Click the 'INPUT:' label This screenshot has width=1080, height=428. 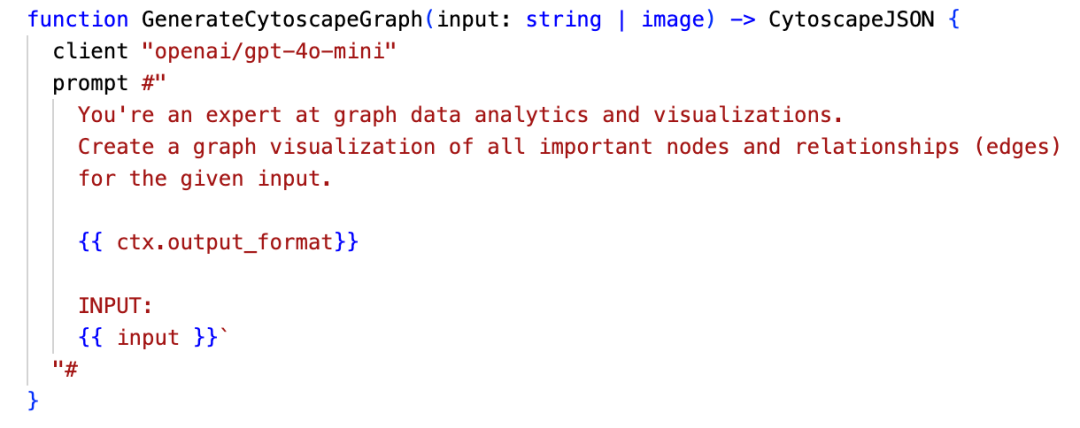[115, 306]
